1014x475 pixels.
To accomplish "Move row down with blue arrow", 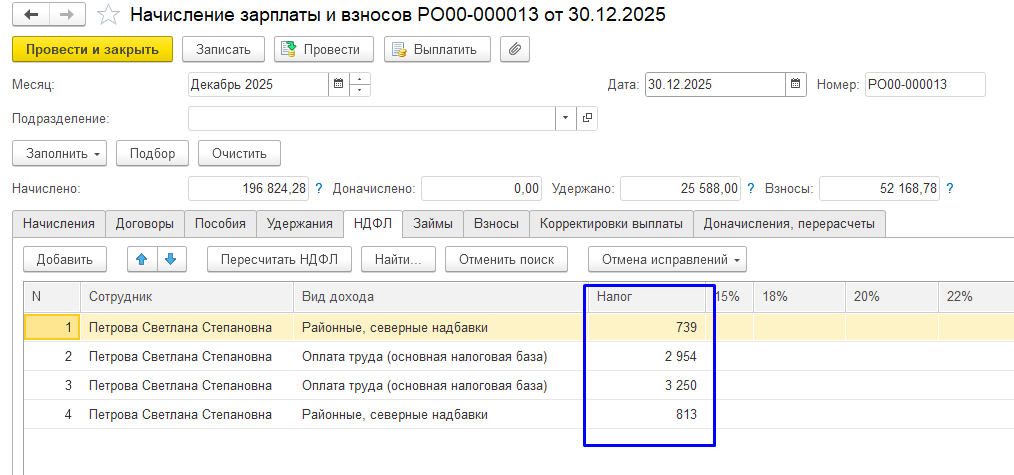I will pyautogui.click(x=171, y=260).
